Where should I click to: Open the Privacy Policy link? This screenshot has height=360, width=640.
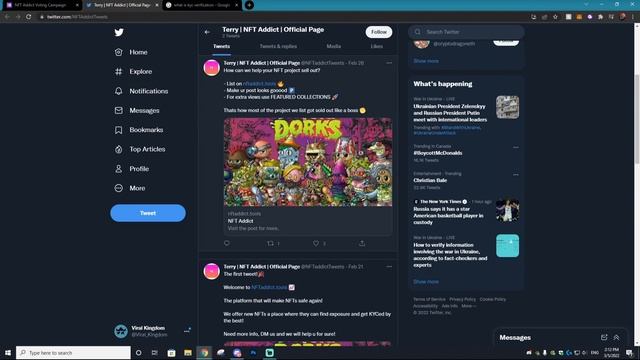[462, 299]
